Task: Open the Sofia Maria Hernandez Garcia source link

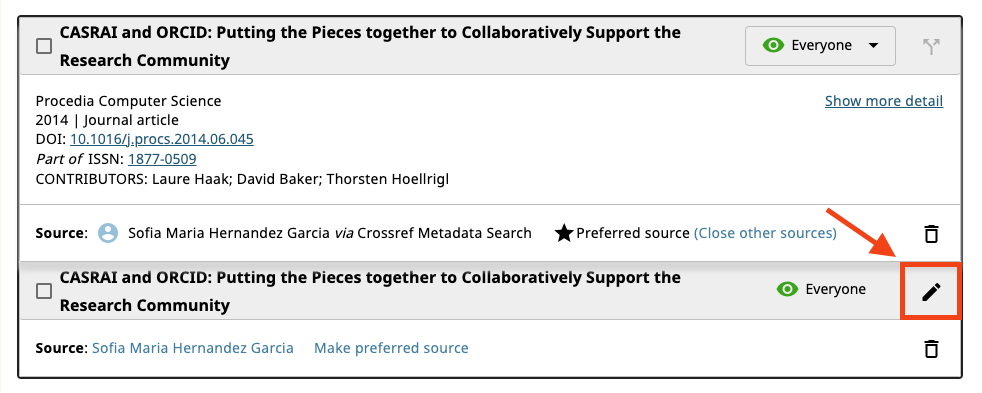Action: click(x=193, y=348)
